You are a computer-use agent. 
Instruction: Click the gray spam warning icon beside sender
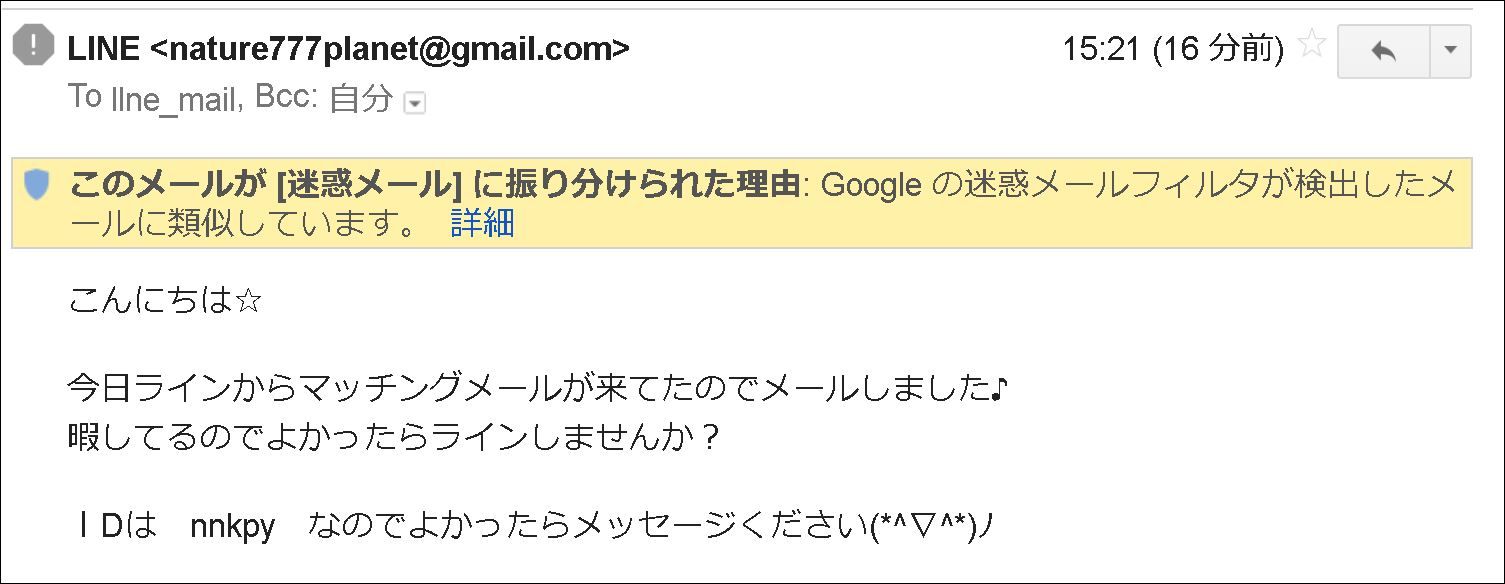pyautogui.click(x=34, y=46)
